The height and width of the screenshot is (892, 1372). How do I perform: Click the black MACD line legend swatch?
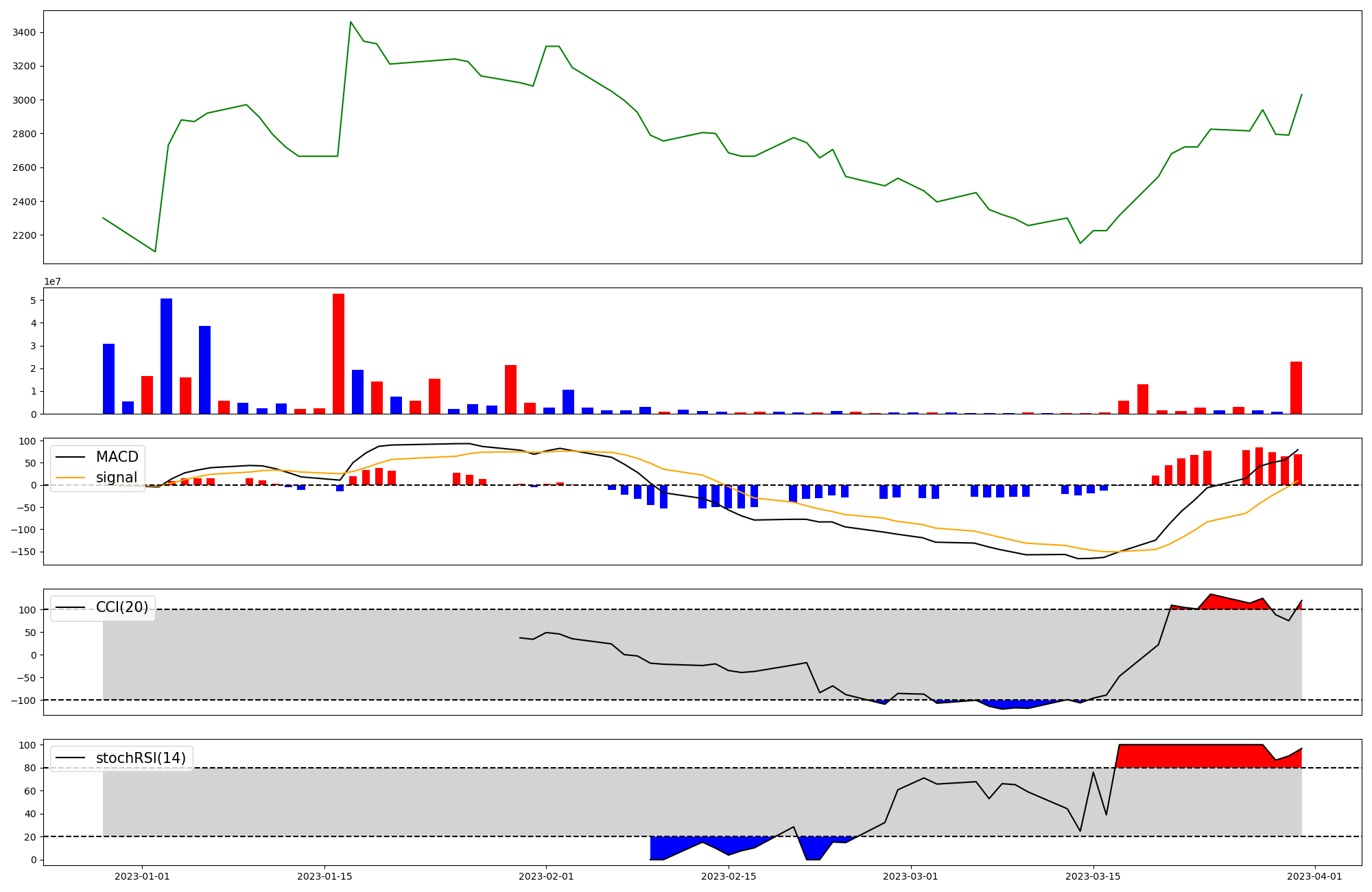70,457
